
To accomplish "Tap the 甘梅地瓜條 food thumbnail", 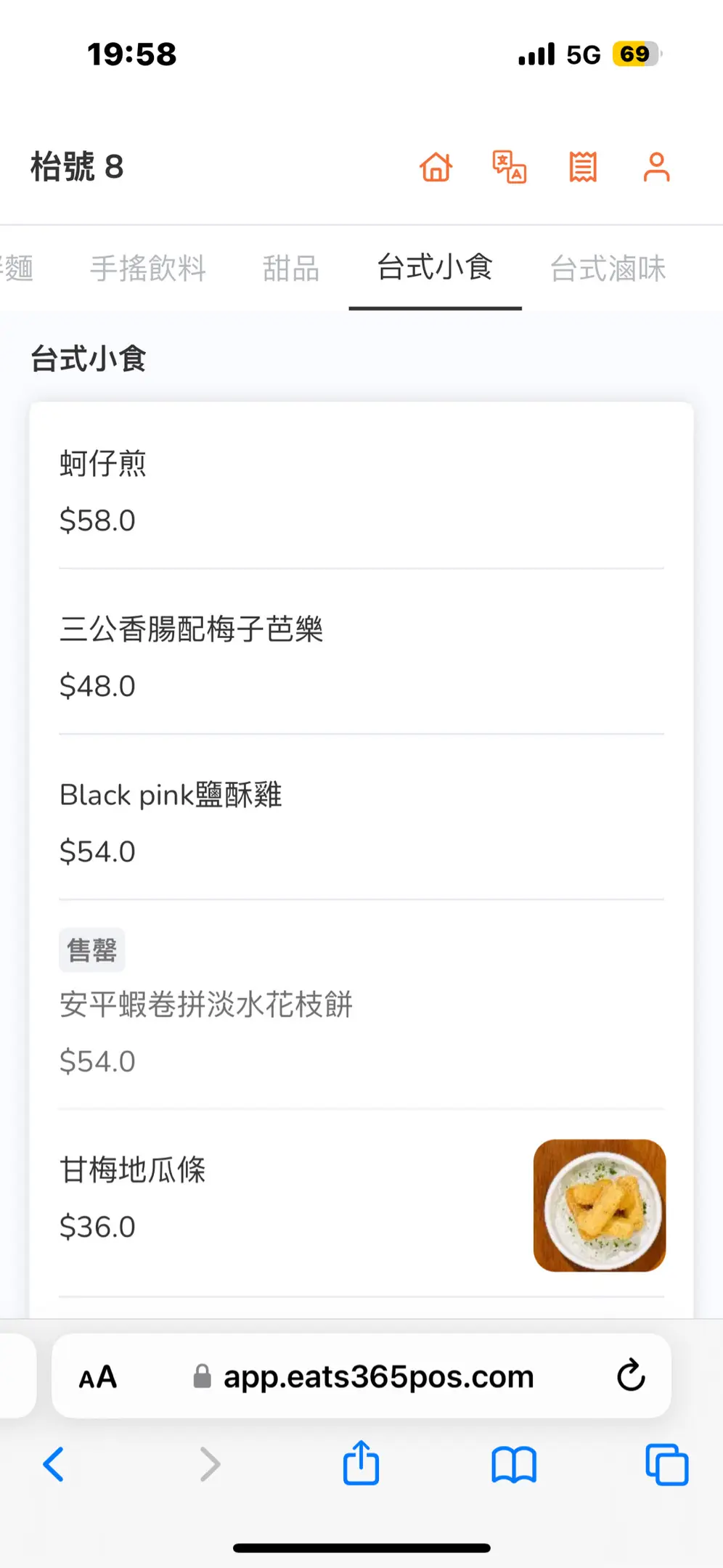I will tap(600, 1205).
